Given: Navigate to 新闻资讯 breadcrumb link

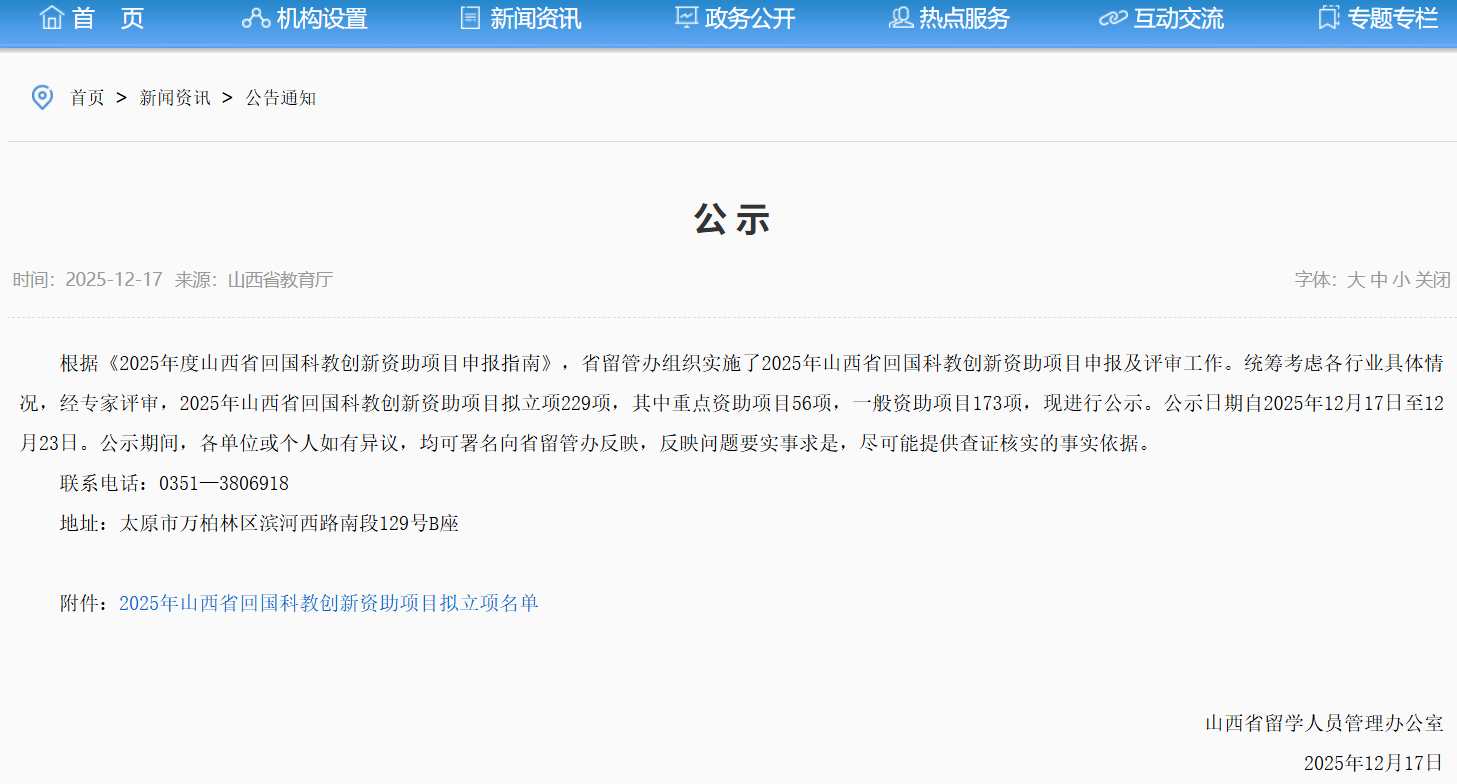Looking at the screenshot, I should point(175,98).
